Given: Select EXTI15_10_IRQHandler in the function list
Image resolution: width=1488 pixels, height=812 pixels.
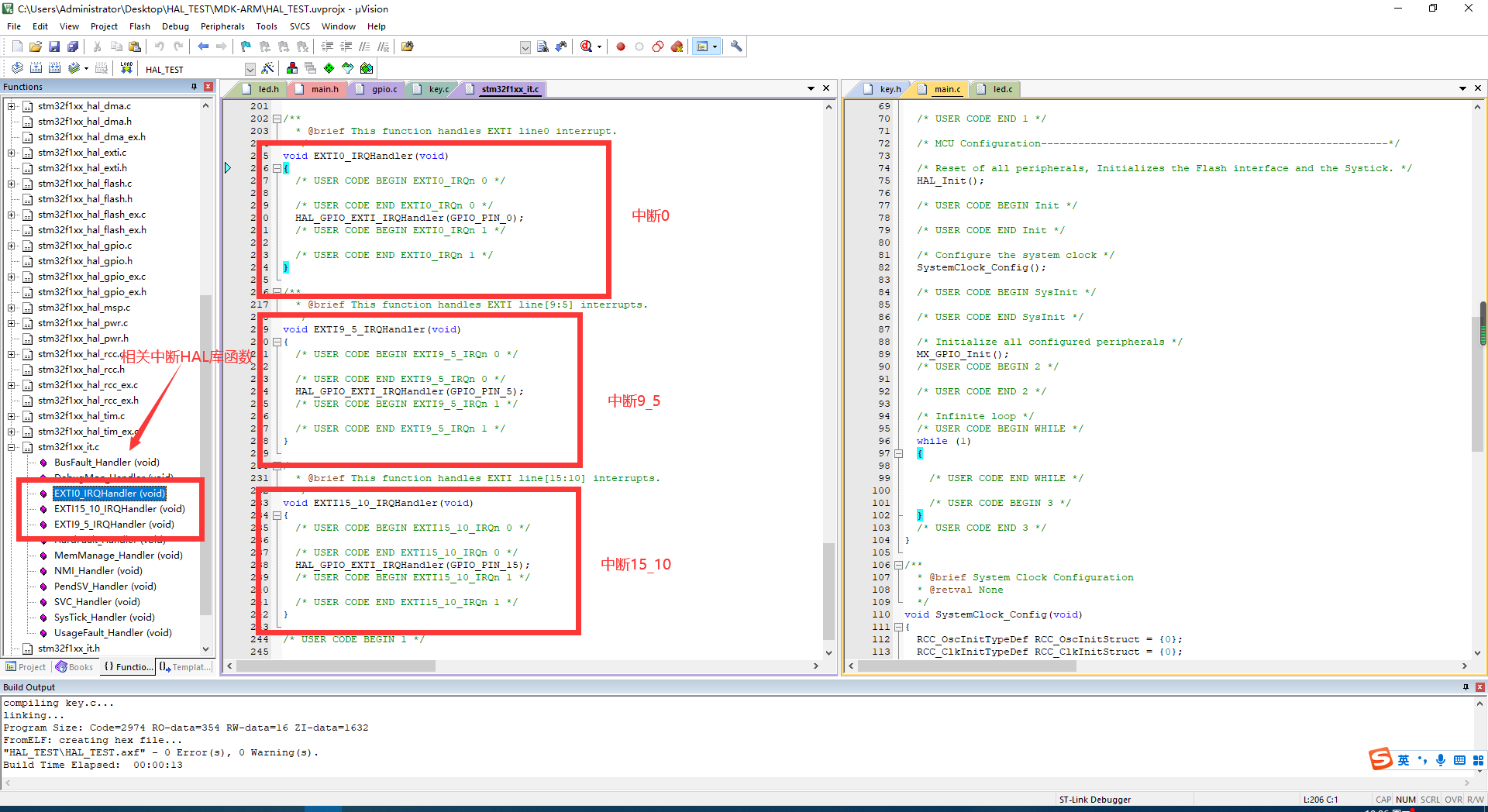Looking at the screenshot, I should [x=119, y=509].
